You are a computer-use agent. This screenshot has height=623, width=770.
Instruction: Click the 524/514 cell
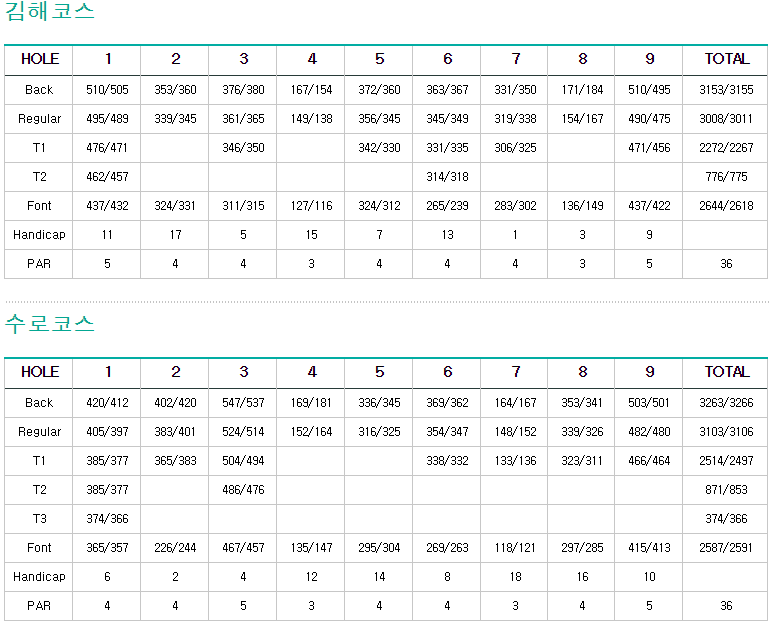pyautogui.click(x=243, y=432)
